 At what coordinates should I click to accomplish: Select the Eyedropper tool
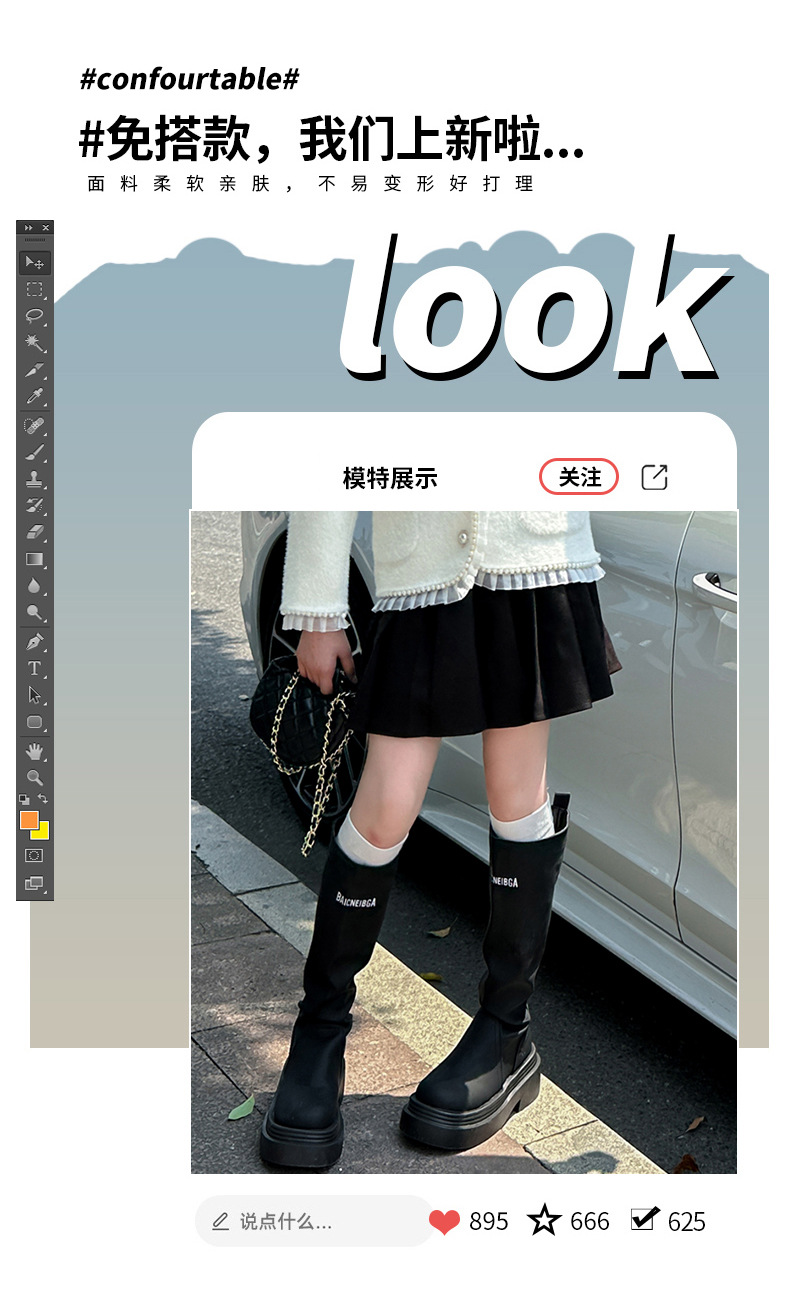click(x=35, y=396)
